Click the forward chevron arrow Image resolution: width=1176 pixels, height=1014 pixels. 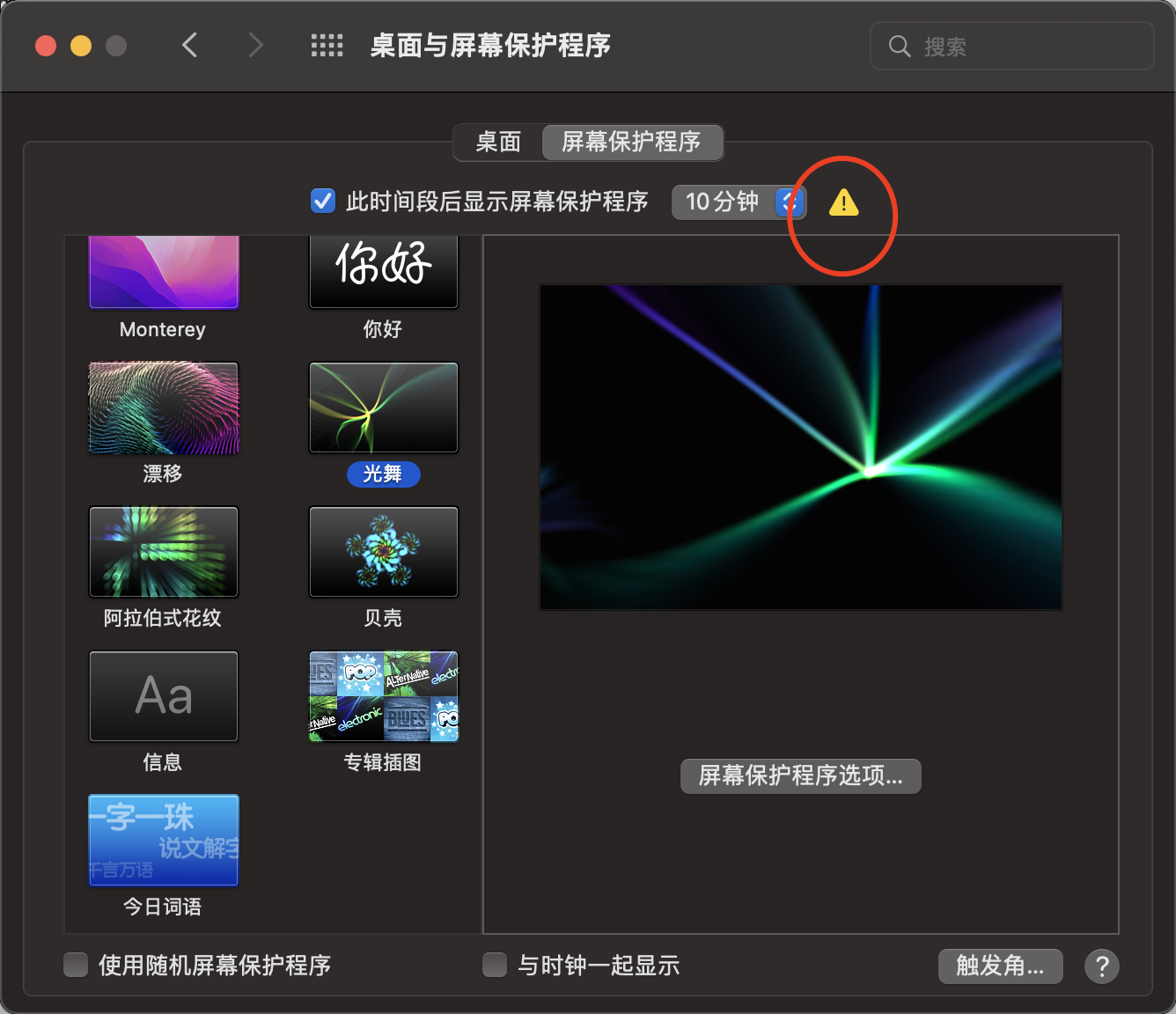255,45
